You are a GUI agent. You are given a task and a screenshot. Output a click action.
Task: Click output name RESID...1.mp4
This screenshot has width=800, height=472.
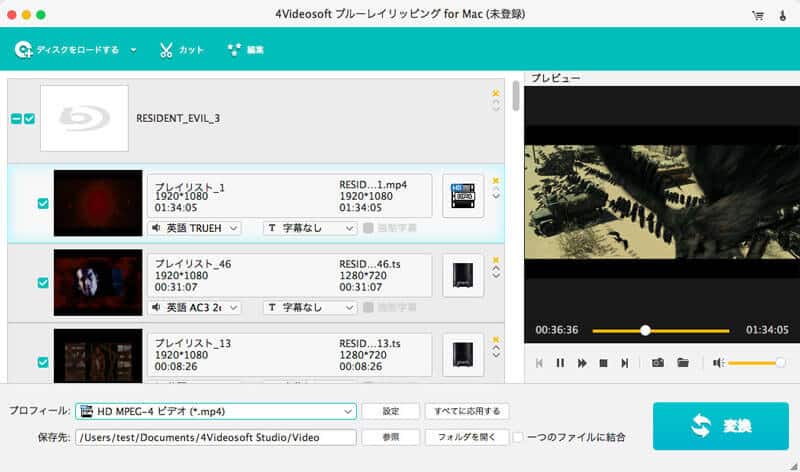point(373,185)
